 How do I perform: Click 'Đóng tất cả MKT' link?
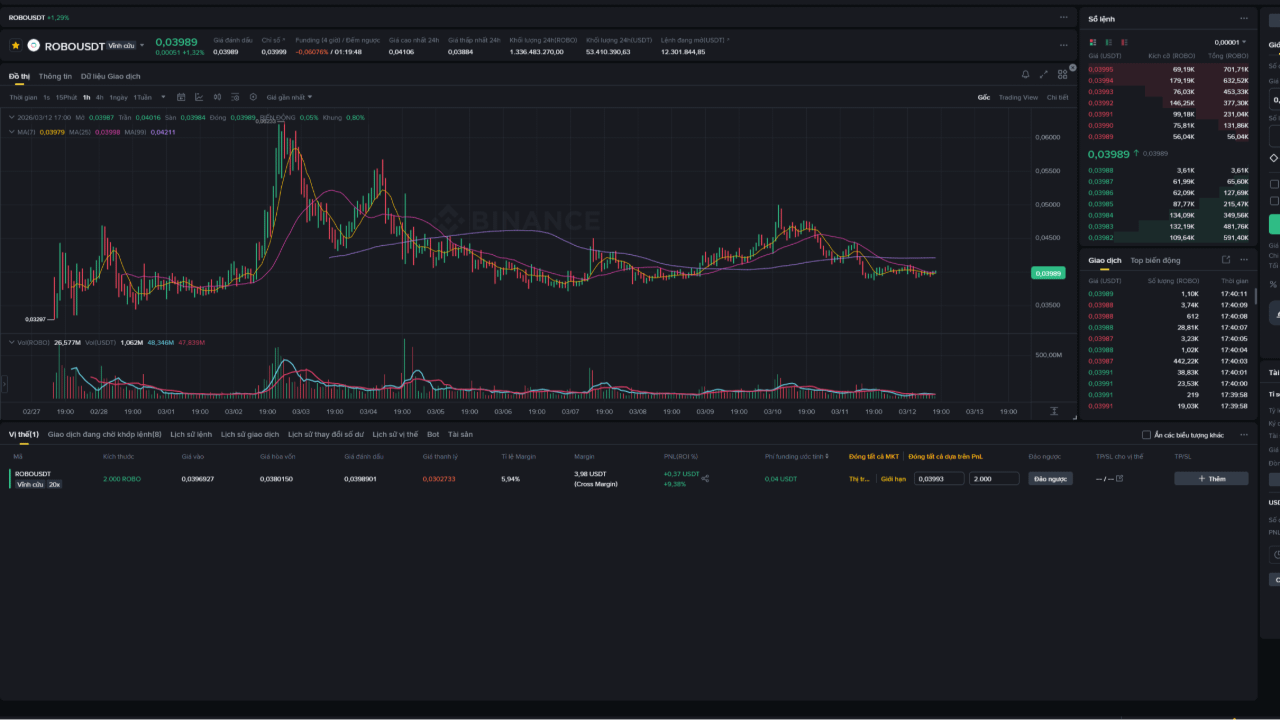tap(874, 456)
